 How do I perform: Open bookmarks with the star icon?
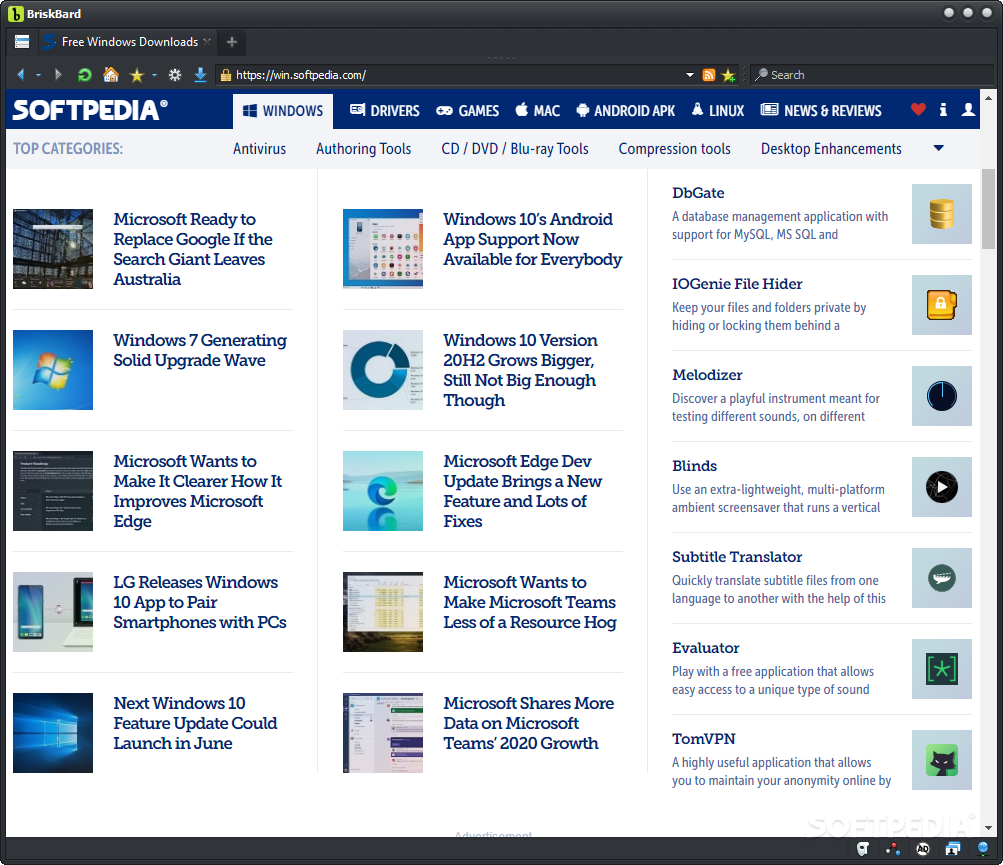tap(136, 75)
